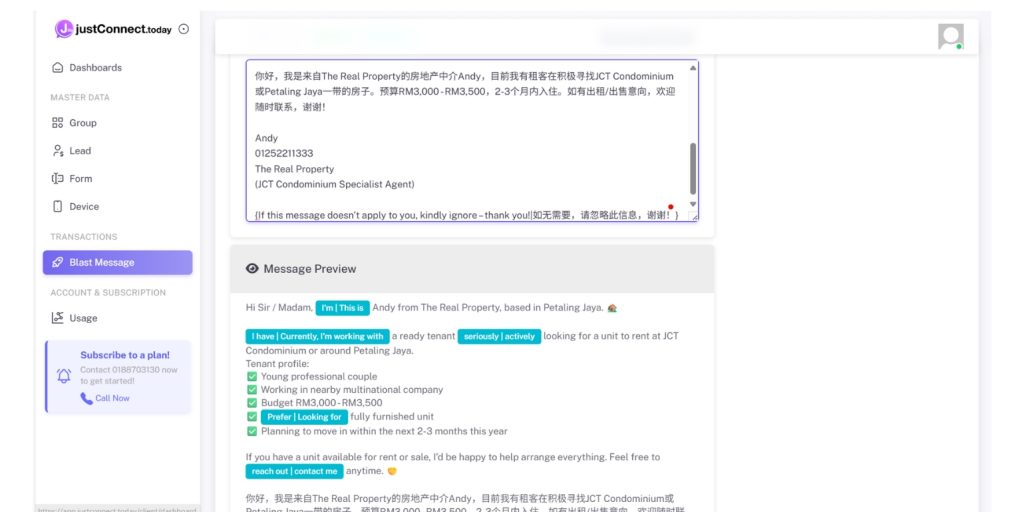The width and height of the screenshot is (1024, 512).
Task: Click checkmark beside Prefer | Looking for
Action: click(x=252, y=417)
